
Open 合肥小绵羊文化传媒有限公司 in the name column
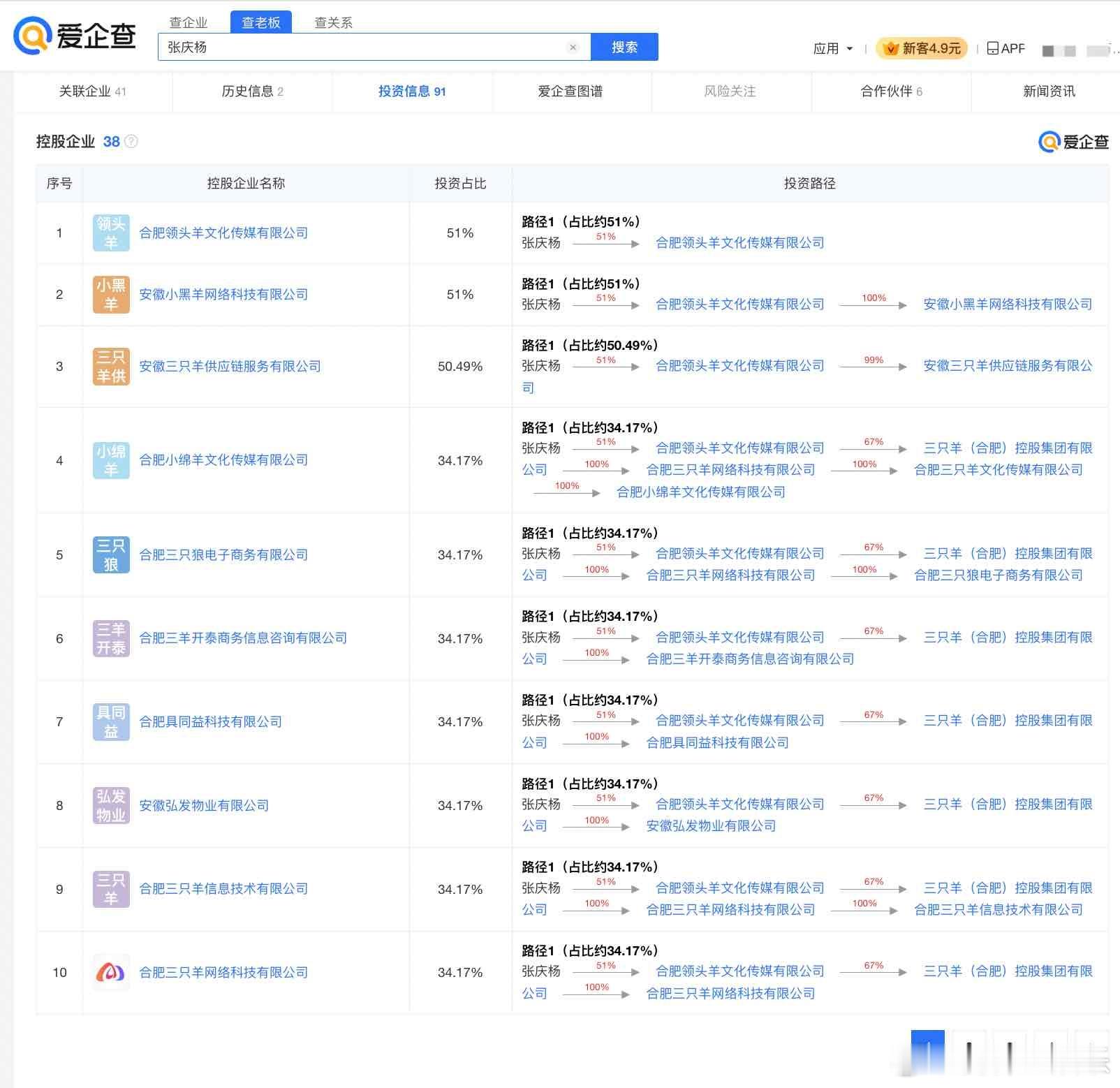click(223, 460)
